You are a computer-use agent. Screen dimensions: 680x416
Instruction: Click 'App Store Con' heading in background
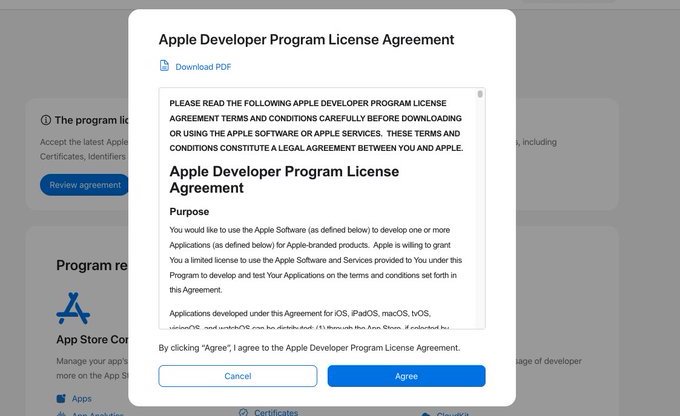coord(92,340)
